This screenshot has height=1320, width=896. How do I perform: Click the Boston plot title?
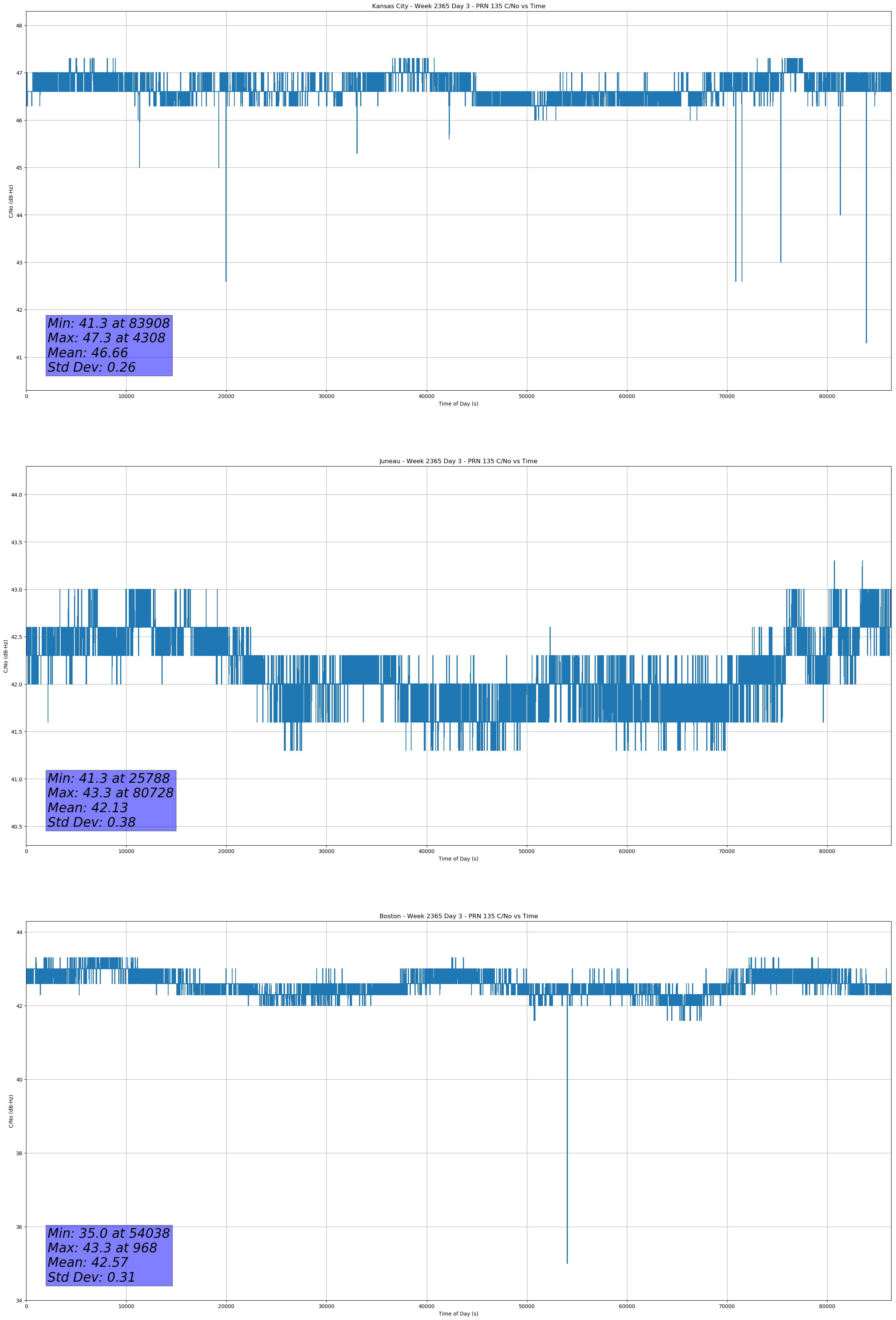458,916
